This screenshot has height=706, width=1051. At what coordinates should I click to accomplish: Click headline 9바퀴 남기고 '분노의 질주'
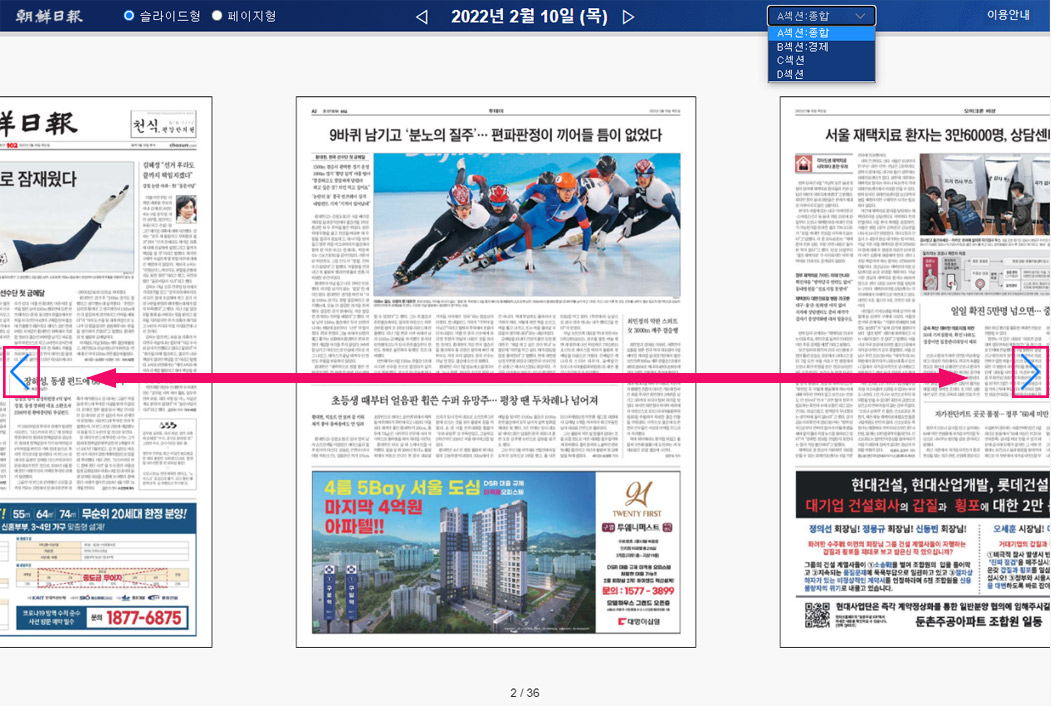[495, 135]
